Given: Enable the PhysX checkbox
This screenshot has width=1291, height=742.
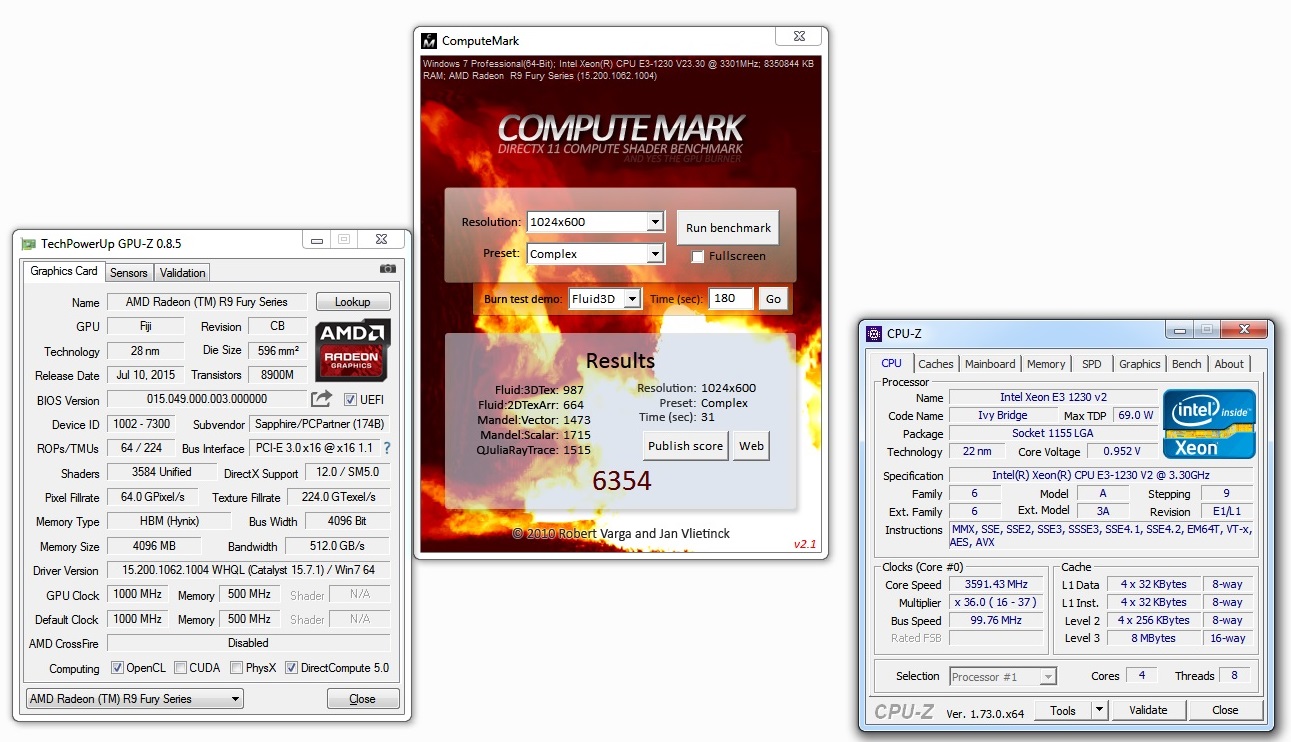Looking at the screenshot, I should point(236,668).
